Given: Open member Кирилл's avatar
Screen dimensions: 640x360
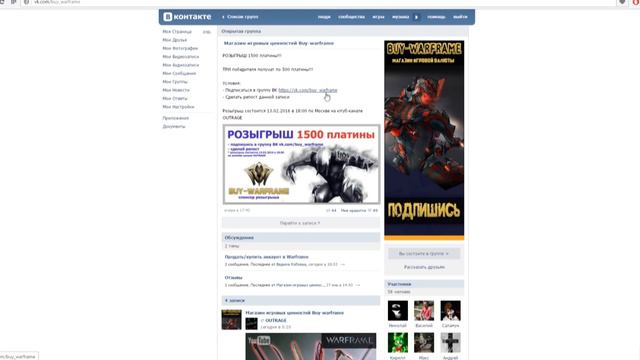Looking at the screenshot, I should click(398, 343).
